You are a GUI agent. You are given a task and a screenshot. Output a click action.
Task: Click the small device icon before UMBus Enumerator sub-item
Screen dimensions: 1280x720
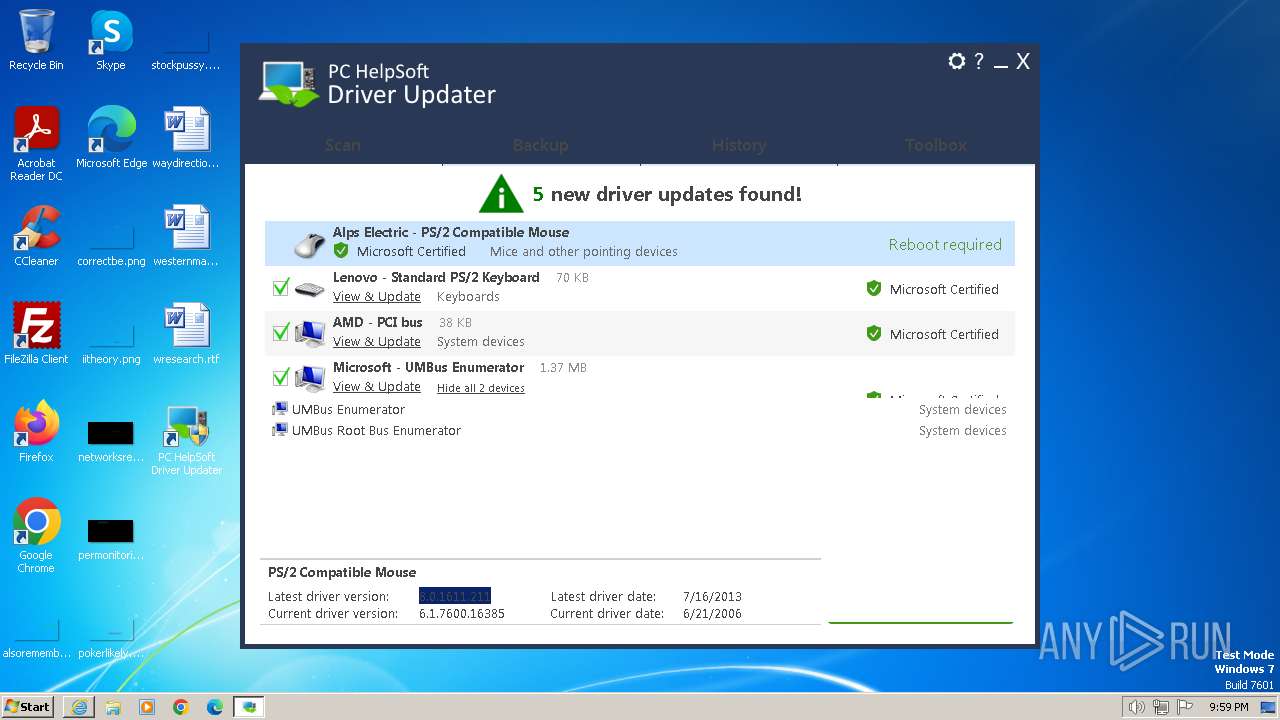click(x=280, y=409)
